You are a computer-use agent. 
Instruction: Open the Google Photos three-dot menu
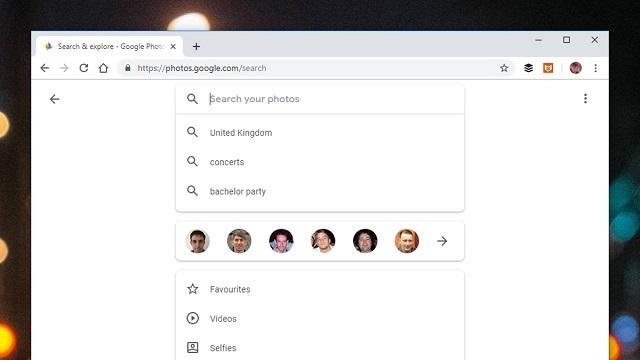[x=585, y=98]
